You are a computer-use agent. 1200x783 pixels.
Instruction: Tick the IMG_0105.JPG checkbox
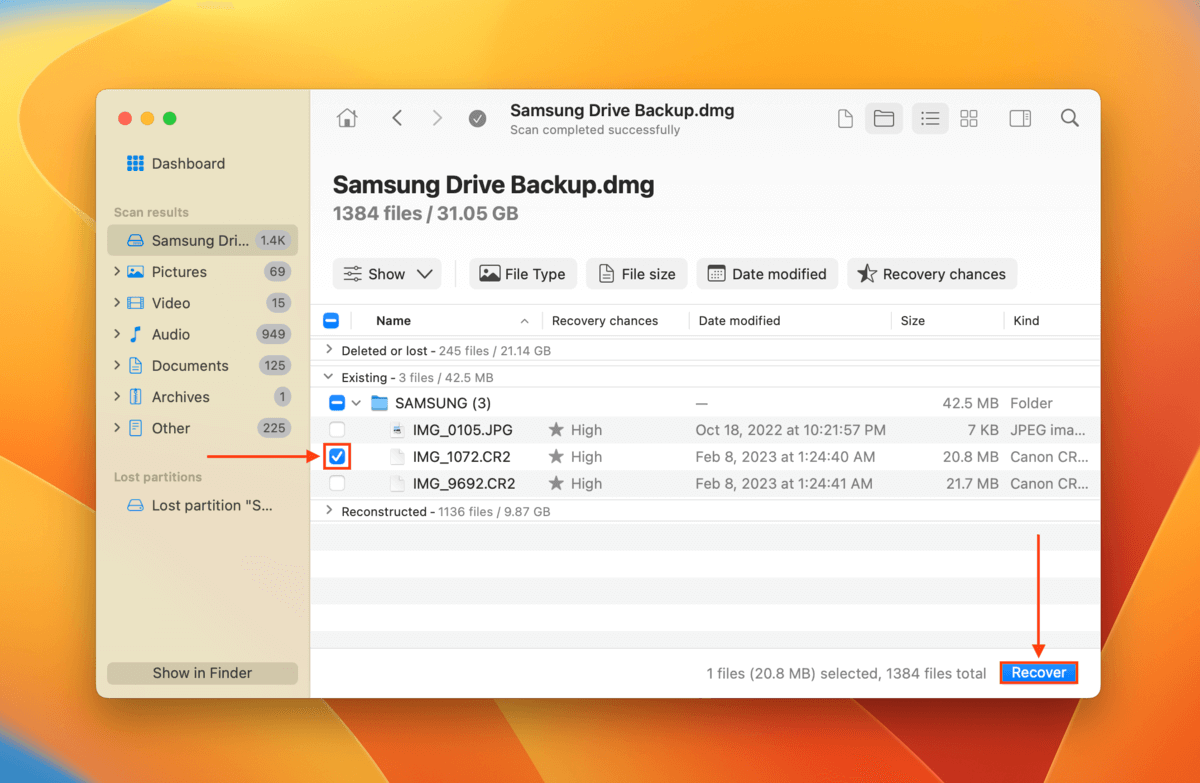337,430
